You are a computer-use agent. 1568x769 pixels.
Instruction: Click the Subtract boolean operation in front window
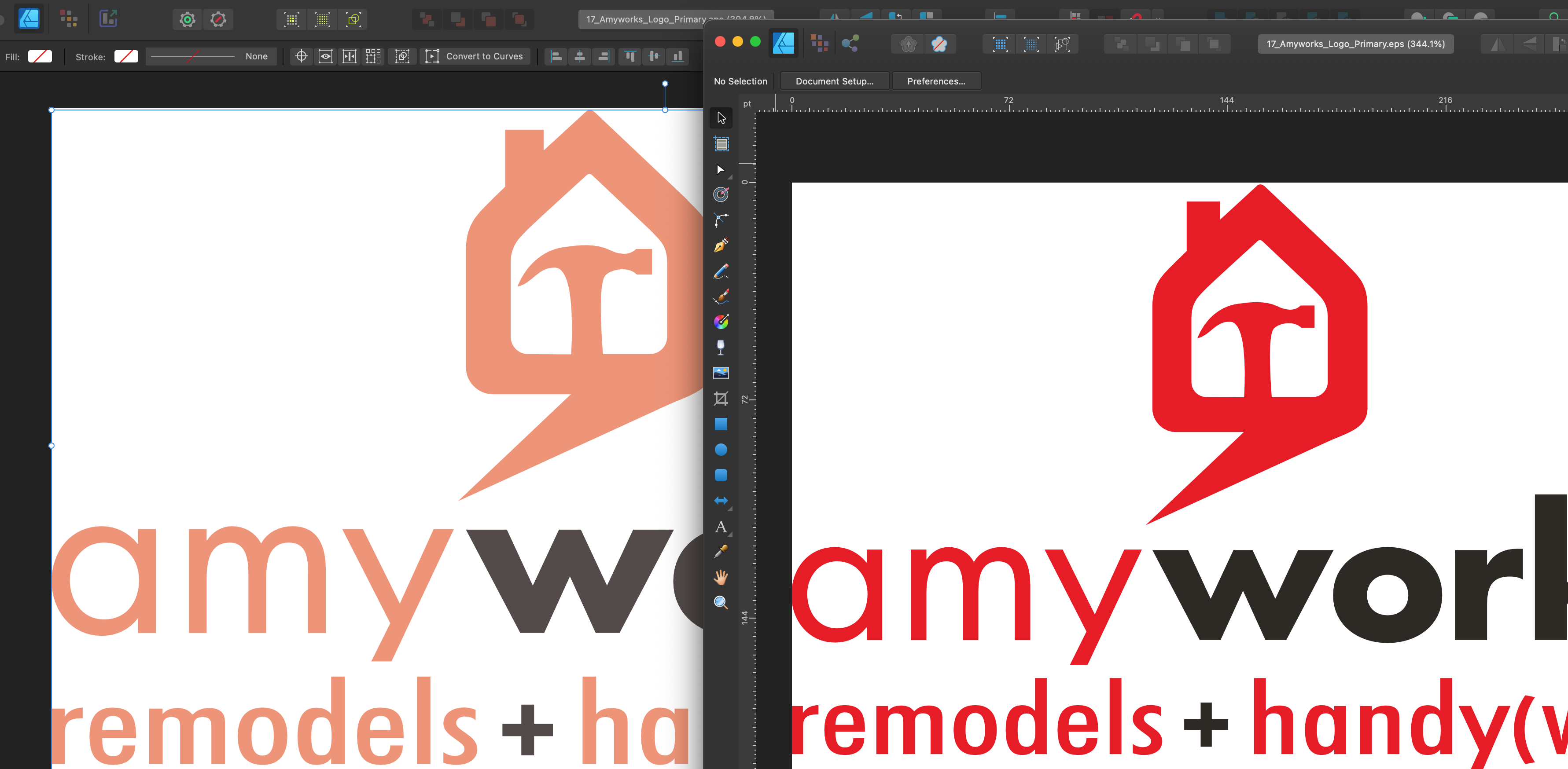(x=1152, y=44)
